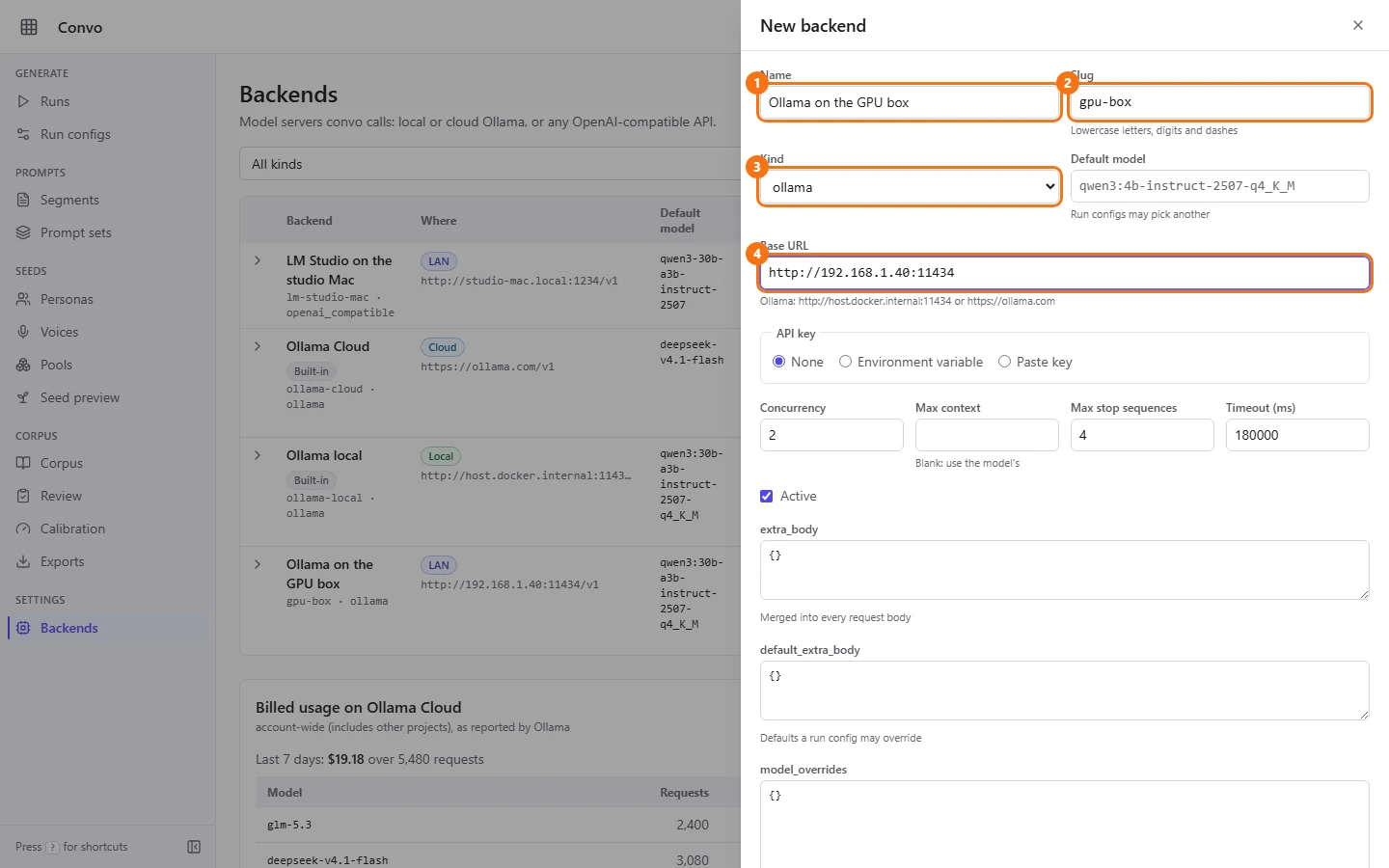Select the None API key option
Viewport: 1389px width, 868px height.
[x=779, y=362]
